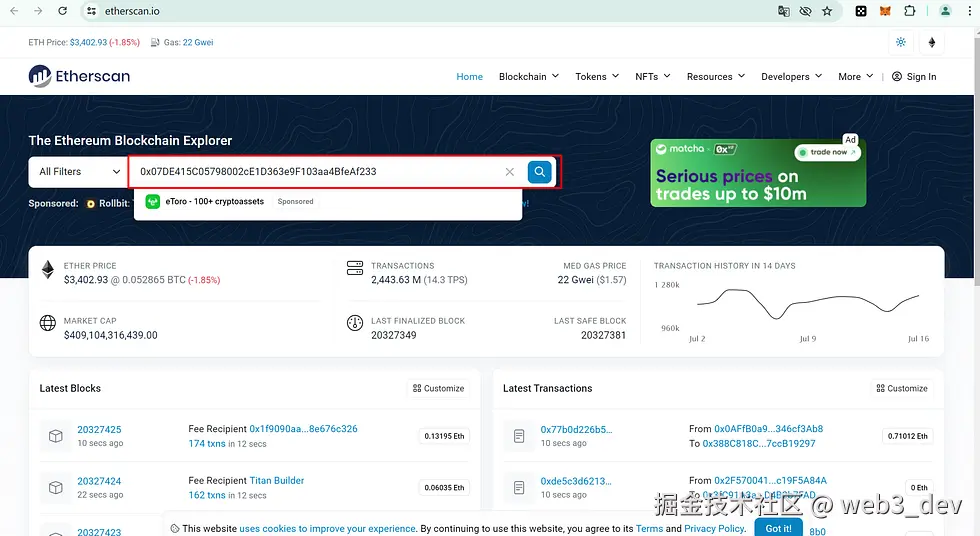The width and height of the screenshot is (980, 536).
Task: Open fee recipient Titan Builder
Action: 277,480
